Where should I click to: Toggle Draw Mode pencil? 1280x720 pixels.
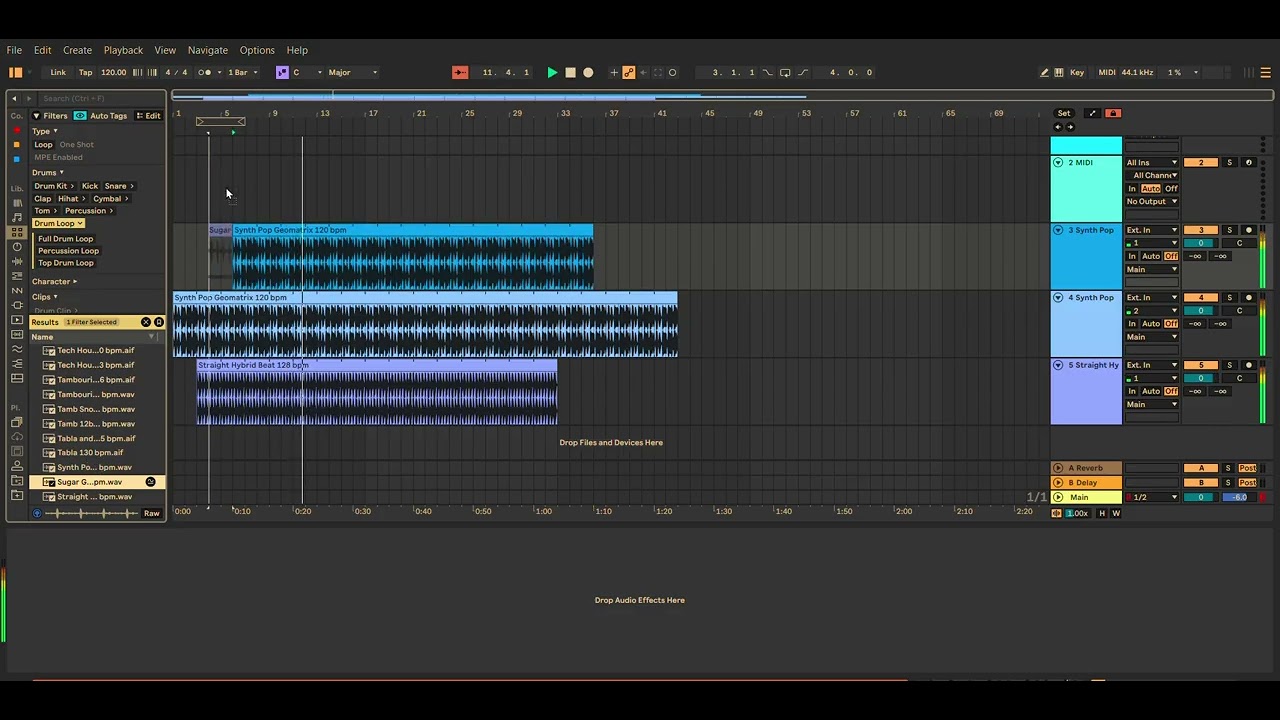pyautogui.click(x=1044, y=72)
